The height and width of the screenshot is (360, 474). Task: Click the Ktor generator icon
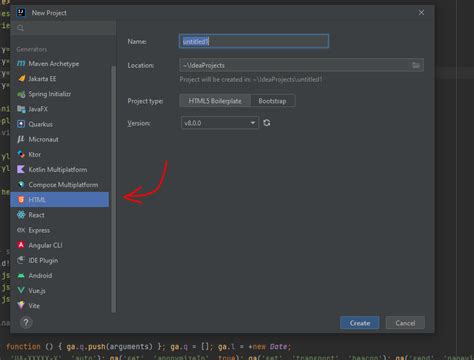(21, 154)
